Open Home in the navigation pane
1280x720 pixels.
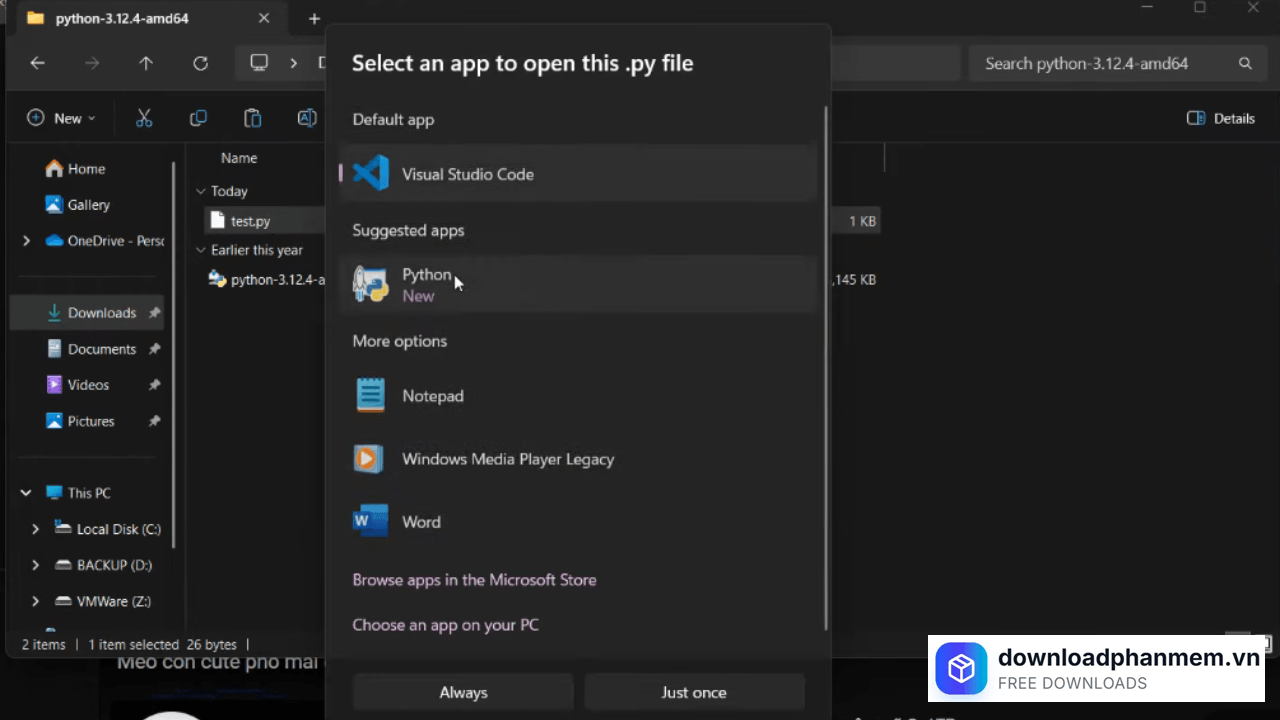point(75,169)
